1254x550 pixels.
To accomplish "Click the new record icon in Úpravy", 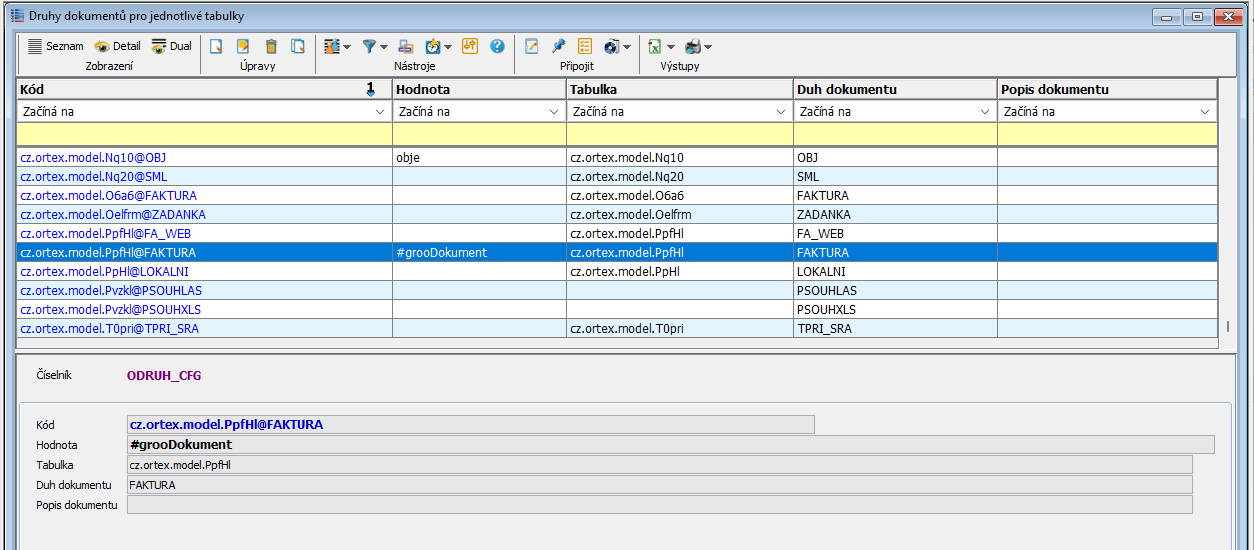I will (215, 46).
